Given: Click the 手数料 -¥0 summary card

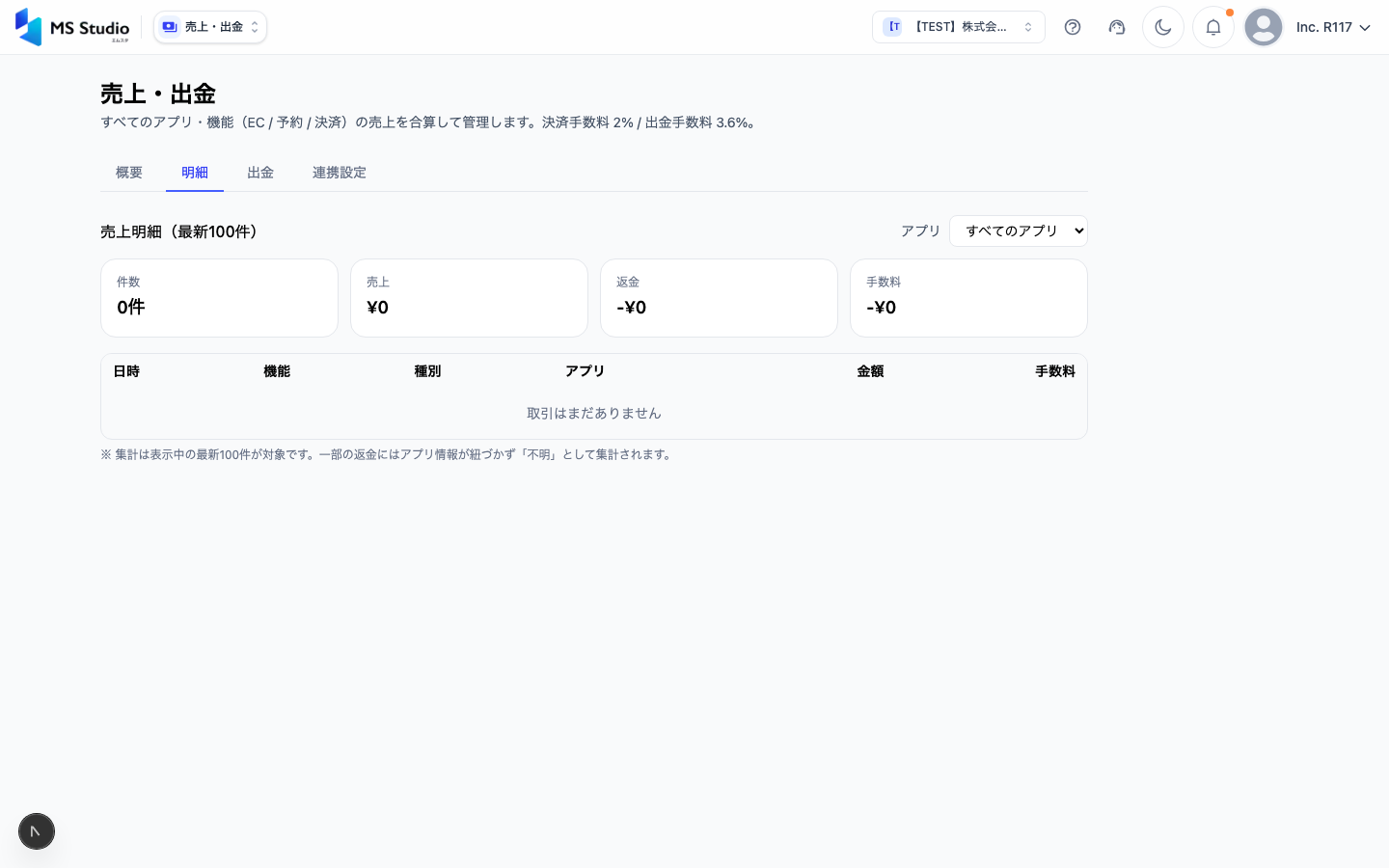Looking at the screenshot, I should (968, 298).
